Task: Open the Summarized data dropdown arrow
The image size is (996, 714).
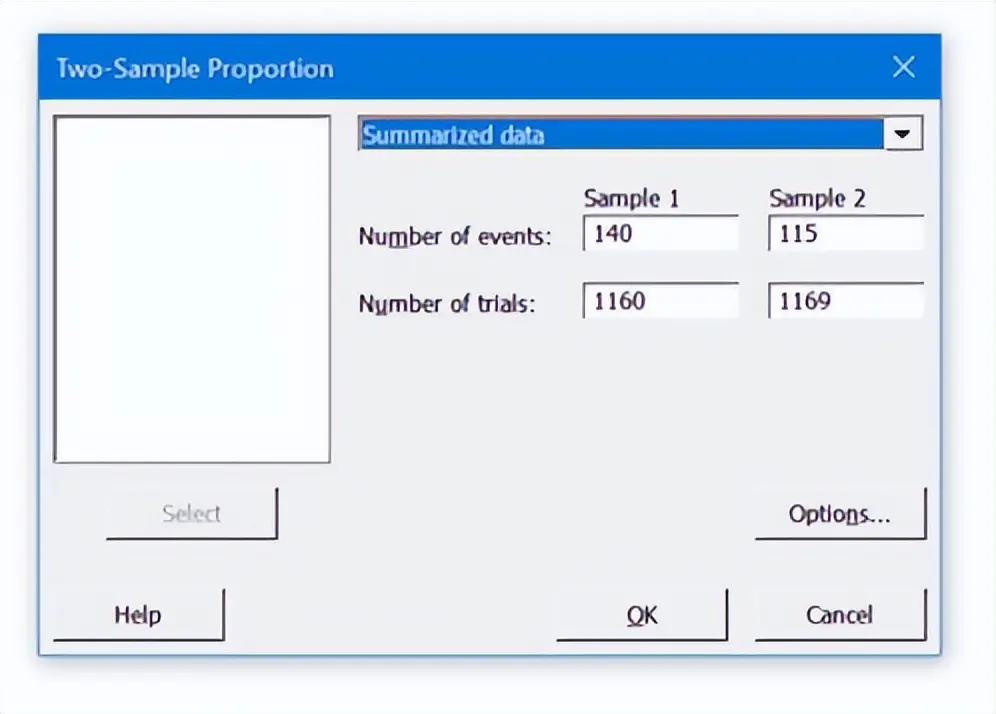Action: (x=903, y=134)
